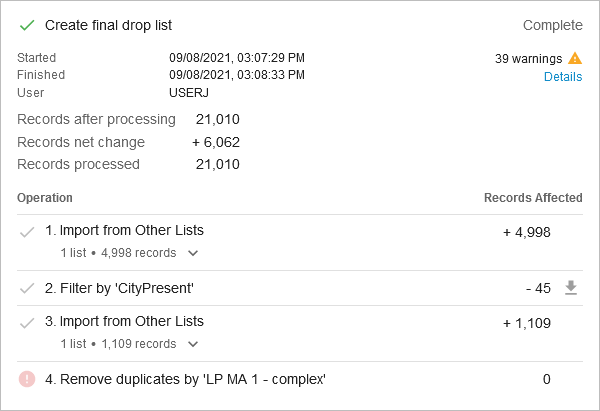
Task: Expand the 1 list 4,998 records details
Action: (193, 253)
